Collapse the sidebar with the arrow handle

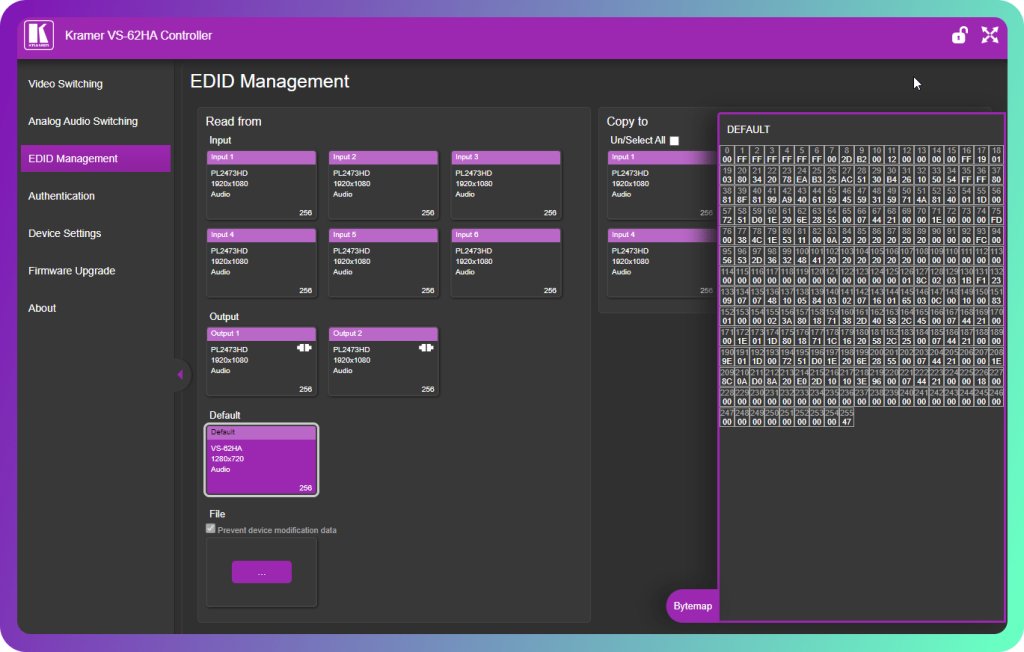(180, 374)
